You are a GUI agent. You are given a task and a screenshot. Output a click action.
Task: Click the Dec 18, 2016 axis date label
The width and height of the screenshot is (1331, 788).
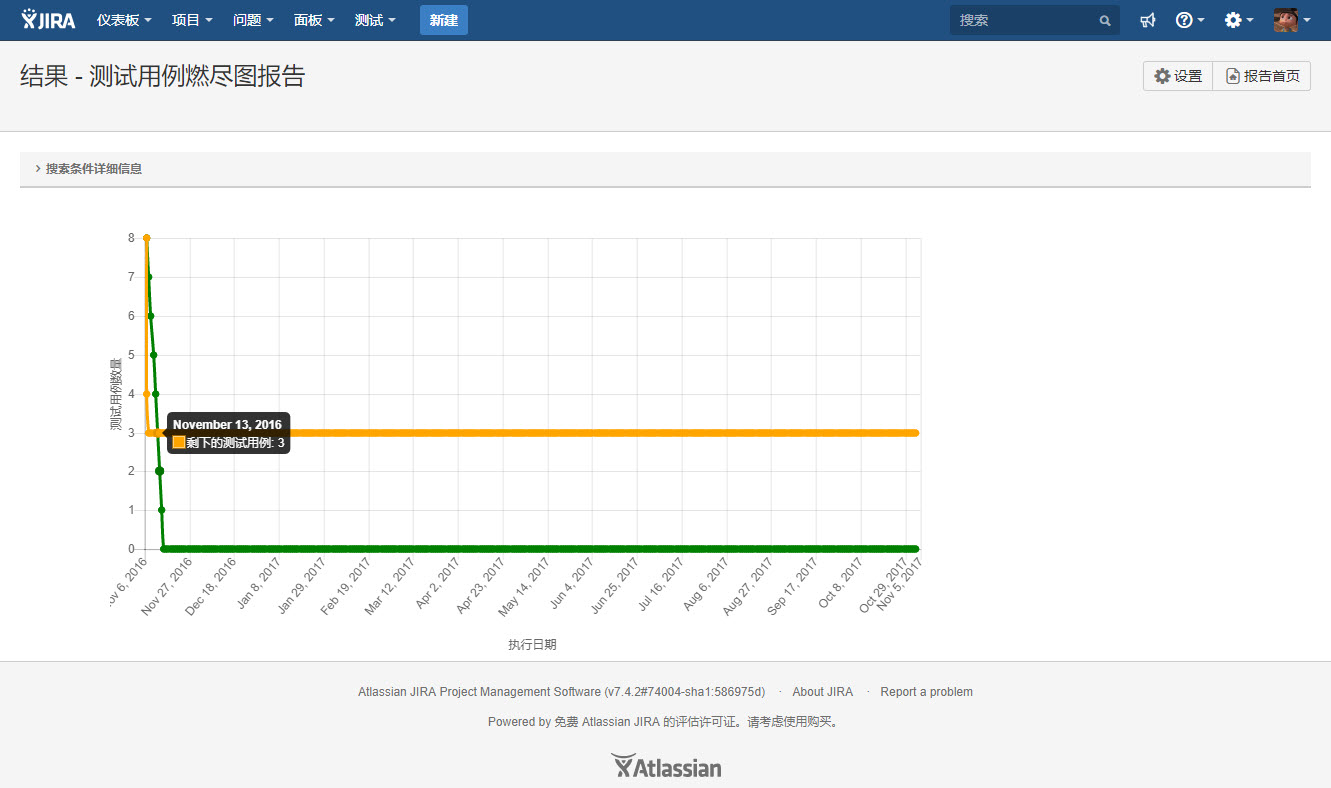pos(212,586)
